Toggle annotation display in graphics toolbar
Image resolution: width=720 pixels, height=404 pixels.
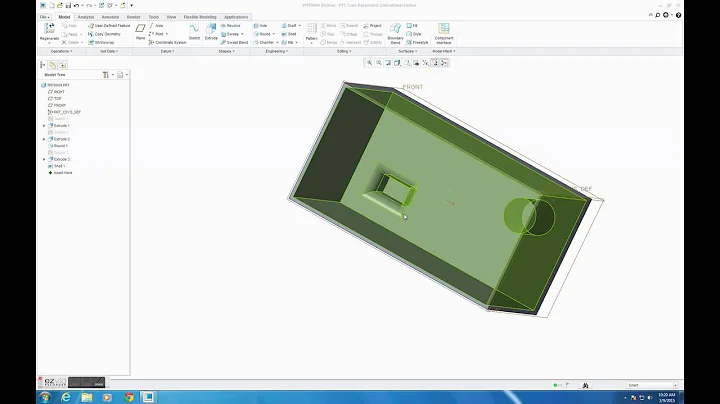[435, 63]
